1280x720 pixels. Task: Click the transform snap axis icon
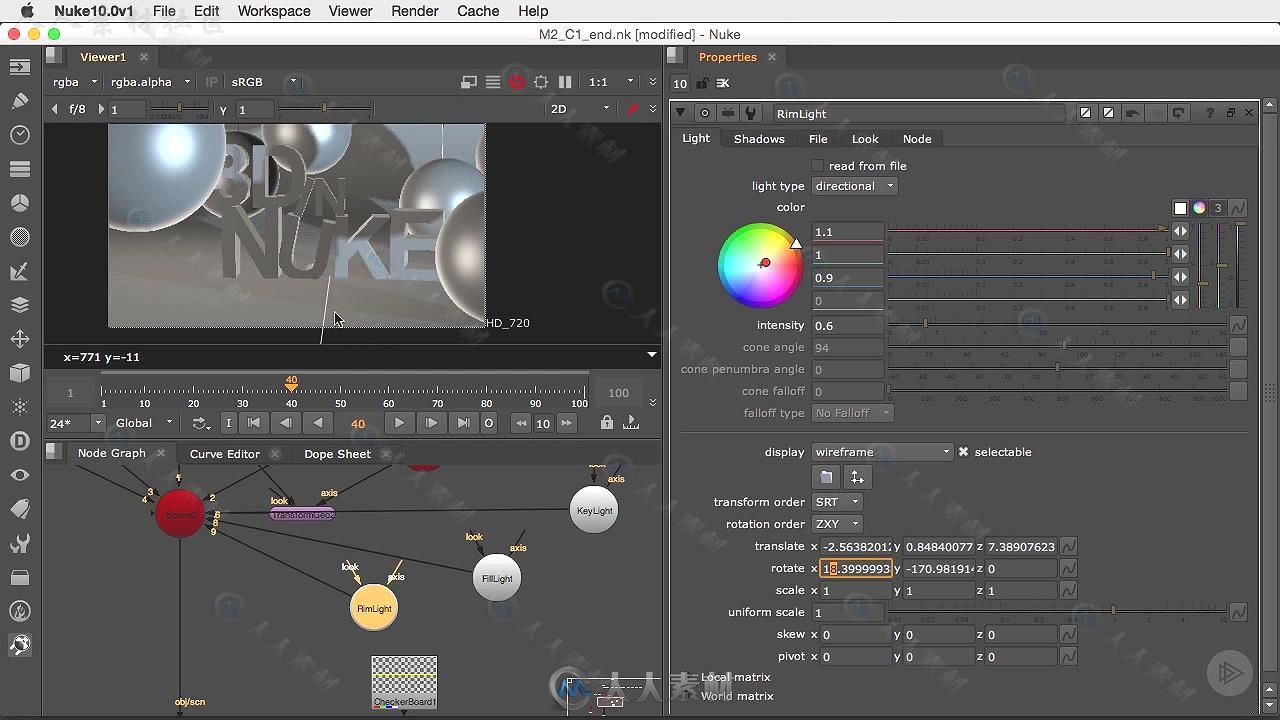tap(857, 478)
